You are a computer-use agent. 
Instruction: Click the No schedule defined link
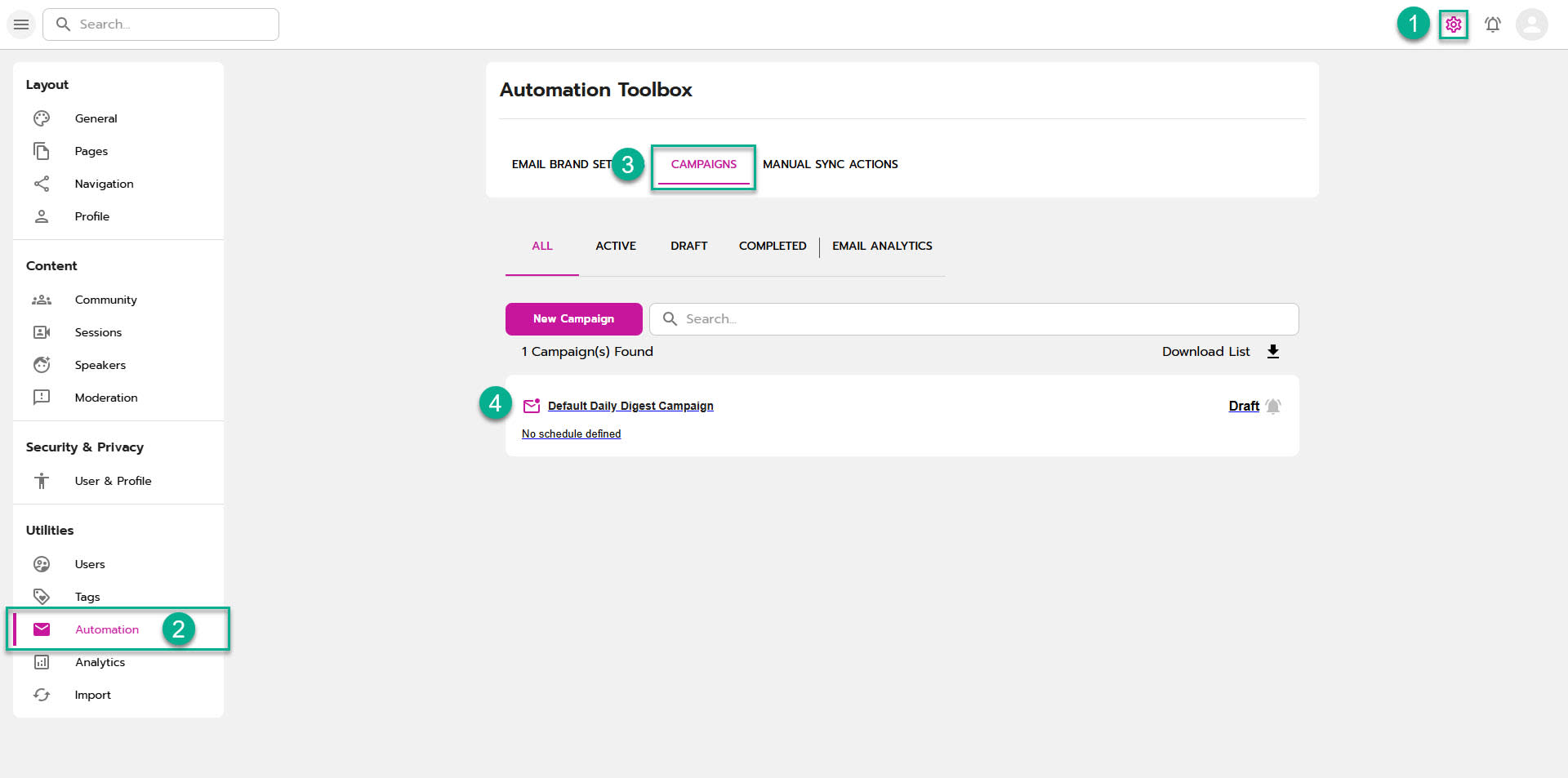(x=571, y=434)
